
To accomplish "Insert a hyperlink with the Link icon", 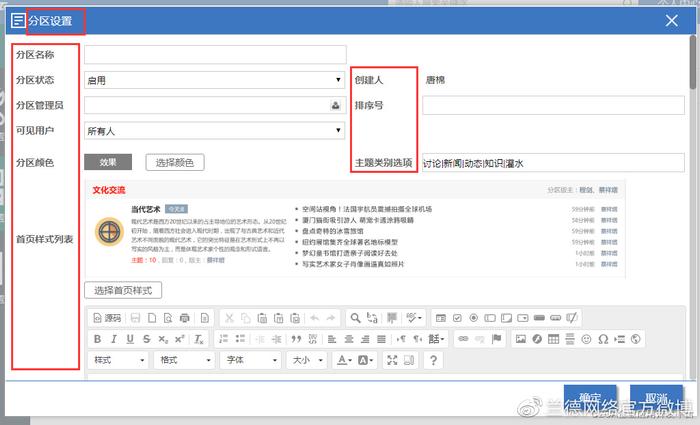I will click(x=463, y=339).
